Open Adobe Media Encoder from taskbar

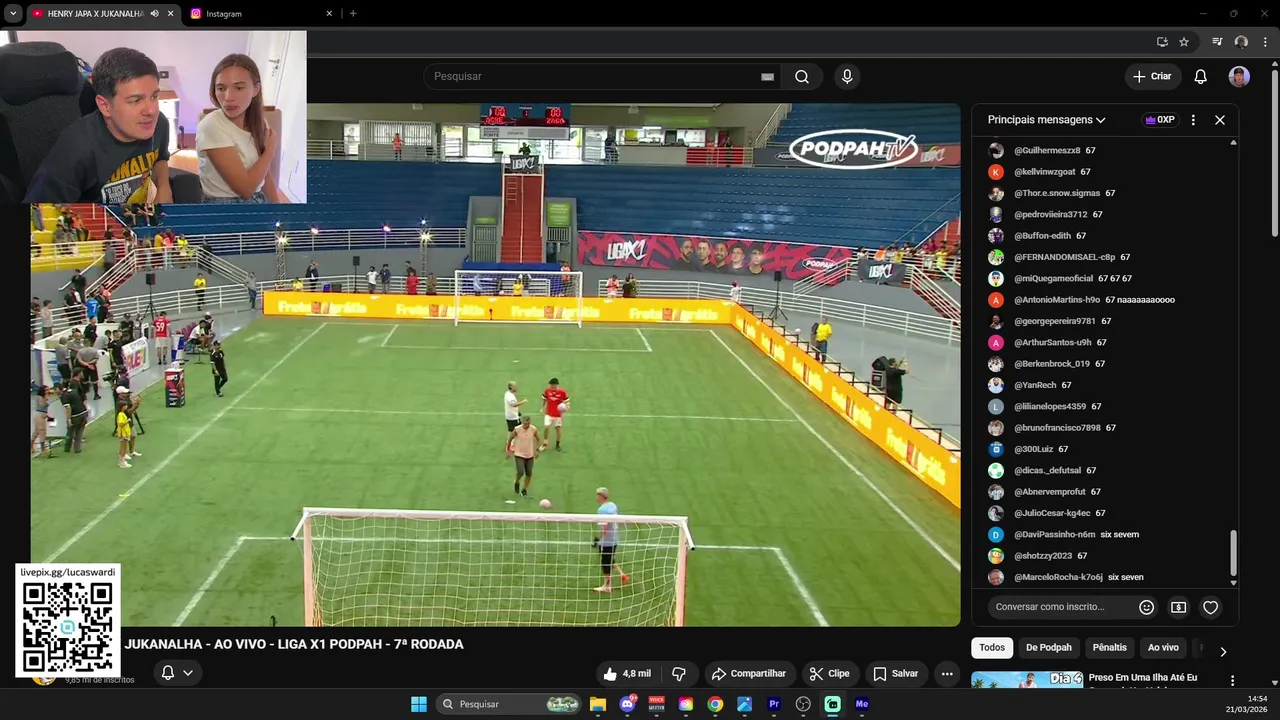pyautogui.click(x=862, y=704)
